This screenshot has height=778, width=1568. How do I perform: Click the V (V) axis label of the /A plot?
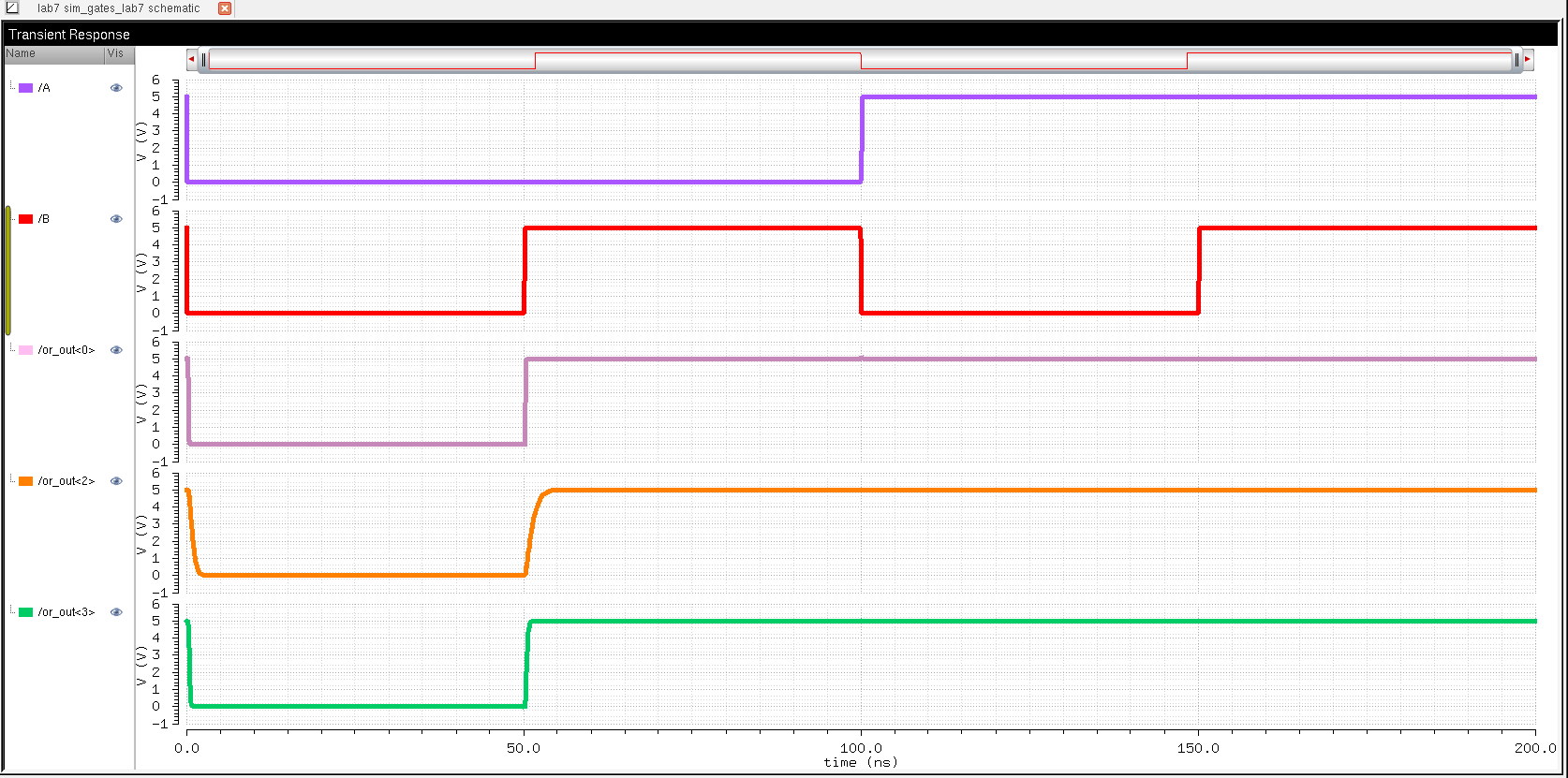(x=141, y=142)
